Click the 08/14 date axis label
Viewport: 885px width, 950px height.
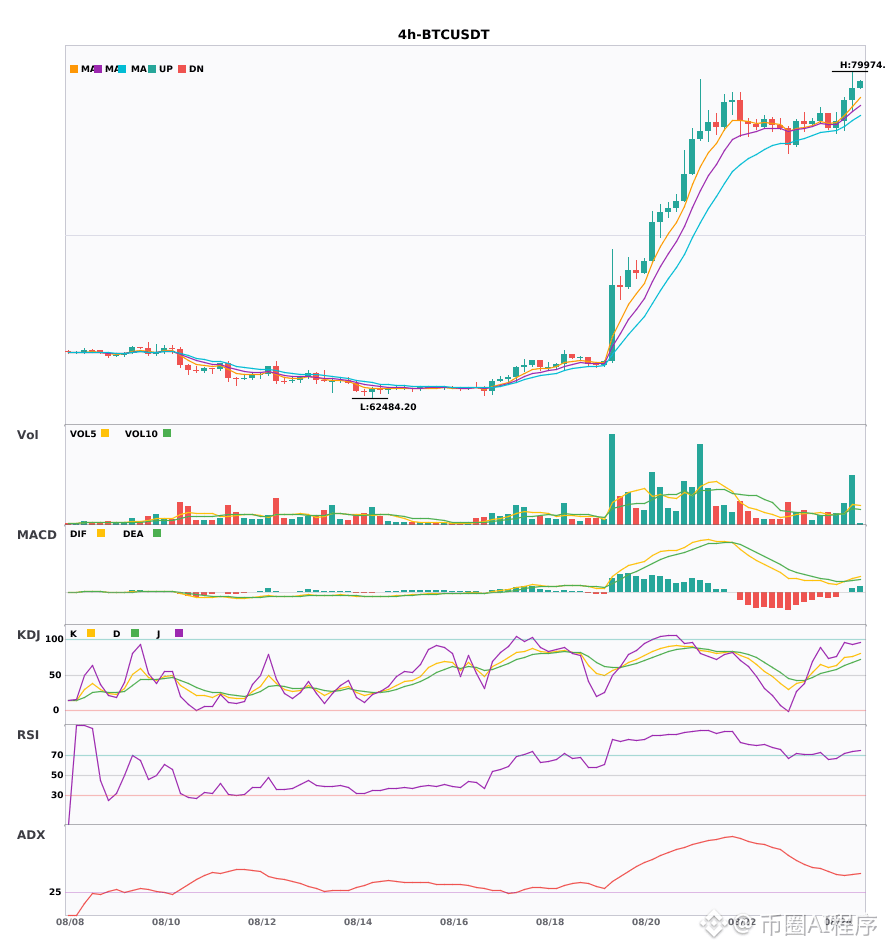(358, 922)
